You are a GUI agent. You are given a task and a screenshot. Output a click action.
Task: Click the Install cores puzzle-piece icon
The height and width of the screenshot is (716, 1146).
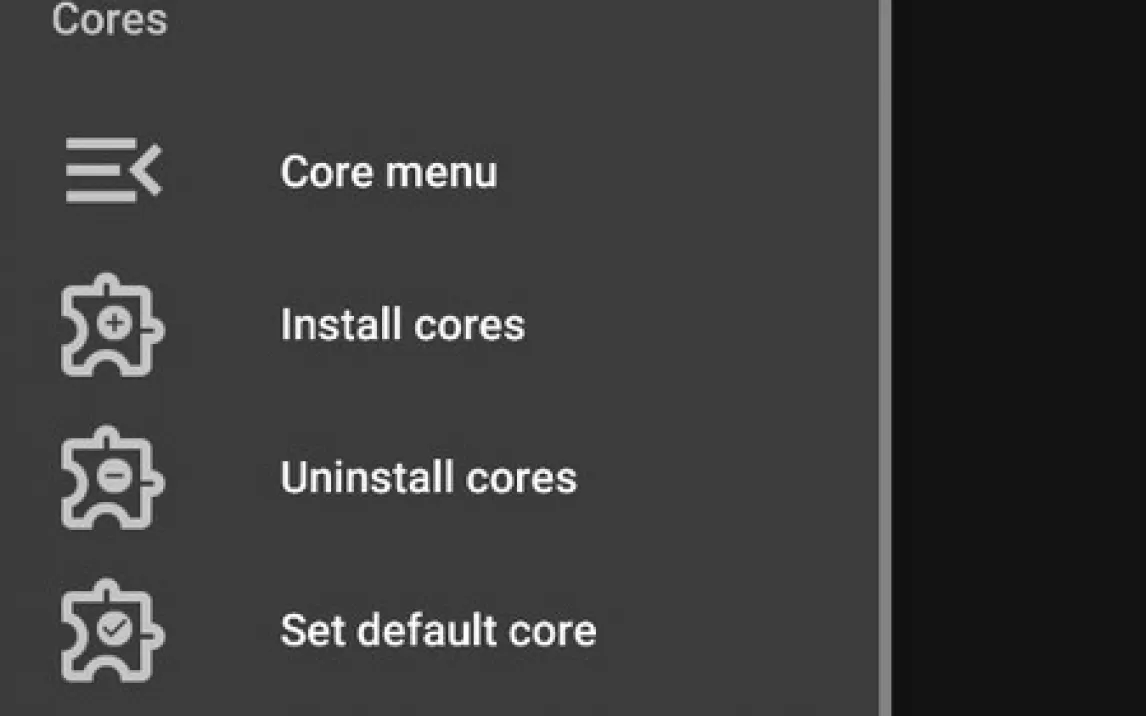[111, 325]
